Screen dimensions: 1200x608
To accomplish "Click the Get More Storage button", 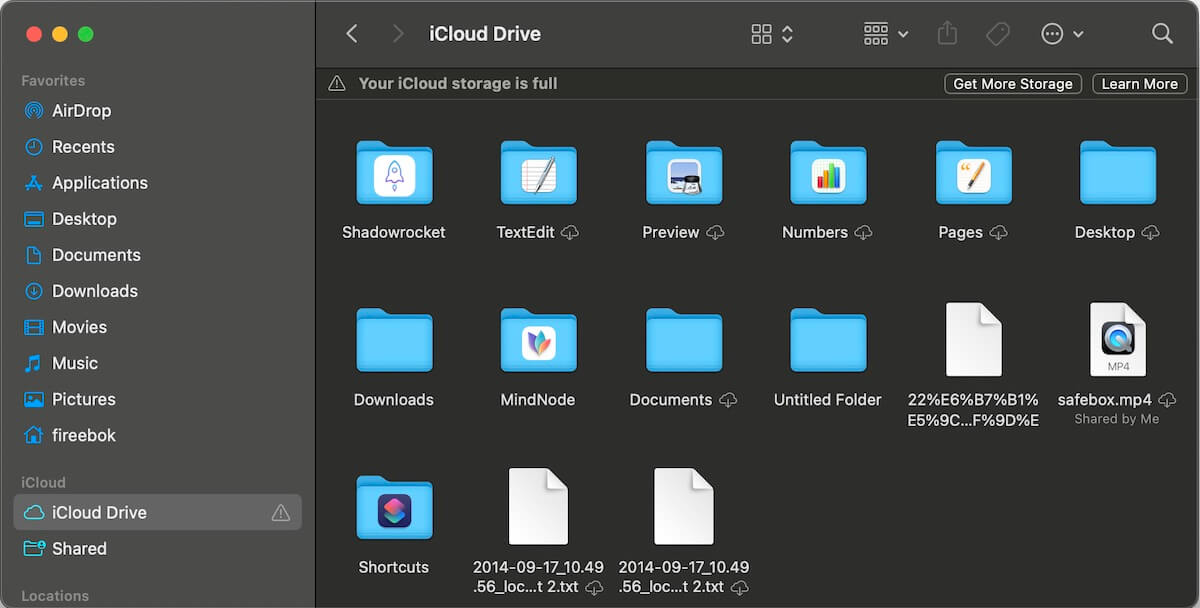I will click(1013, 84).
